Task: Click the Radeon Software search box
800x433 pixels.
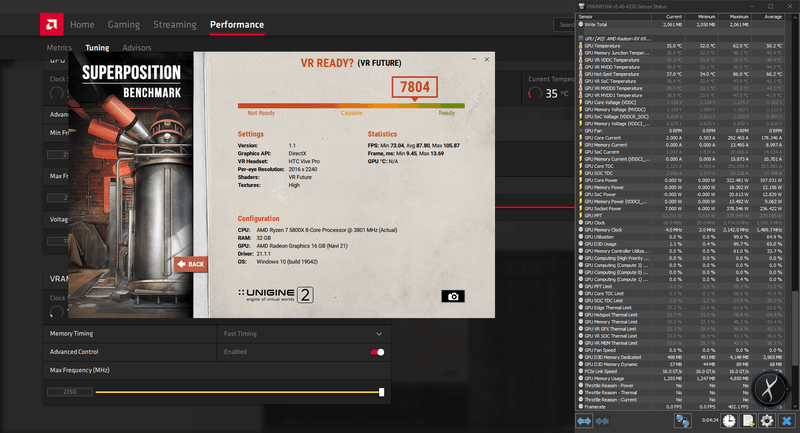Action: click(564, 24)
